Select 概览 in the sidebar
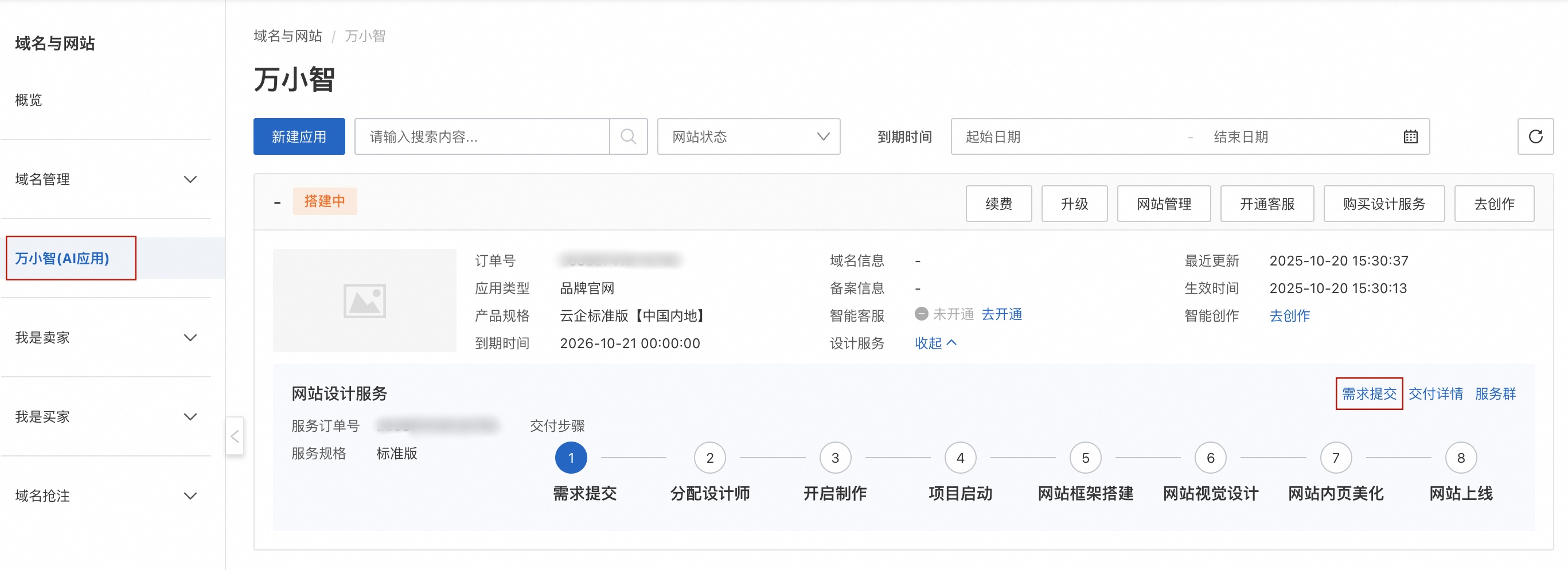Viewport: 1568px width, 570px height. point(28,100)
